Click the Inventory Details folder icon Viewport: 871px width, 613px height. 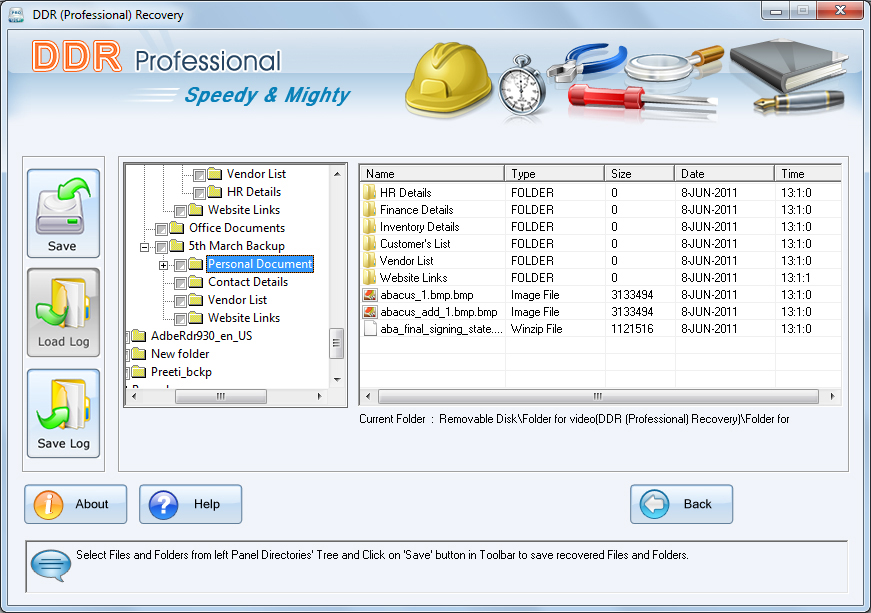(369, 227)
